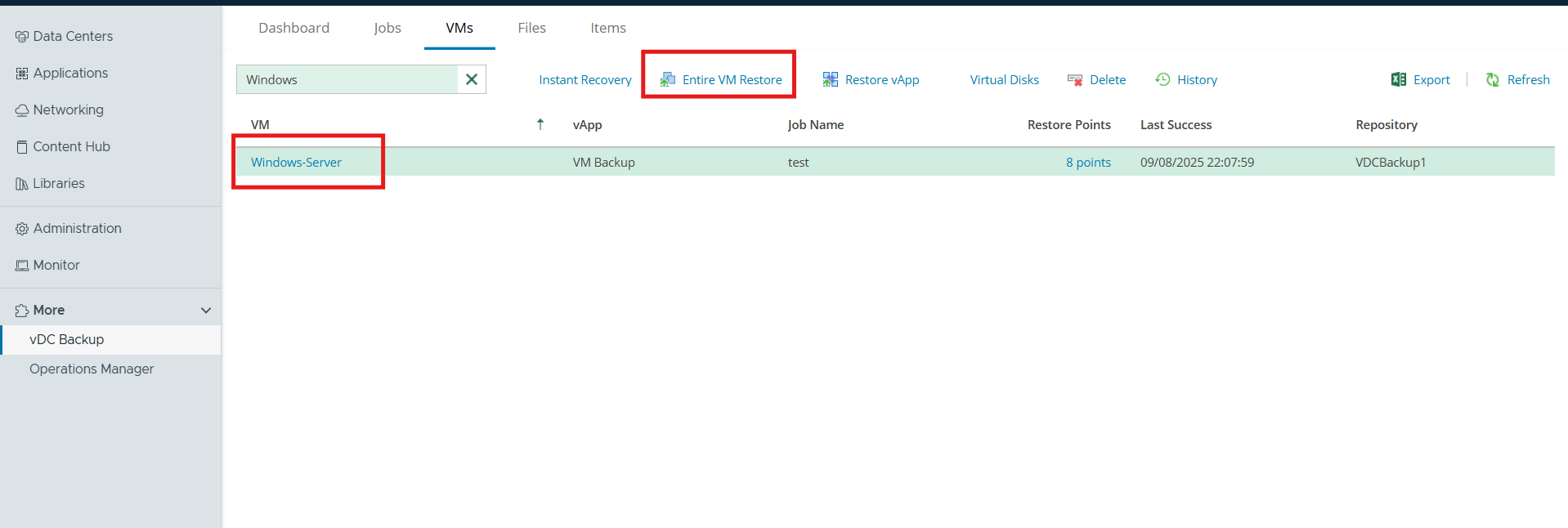Sort by Last Success column header
This screenshot has height=528, width=1568.
click(x=1176, y=125)
